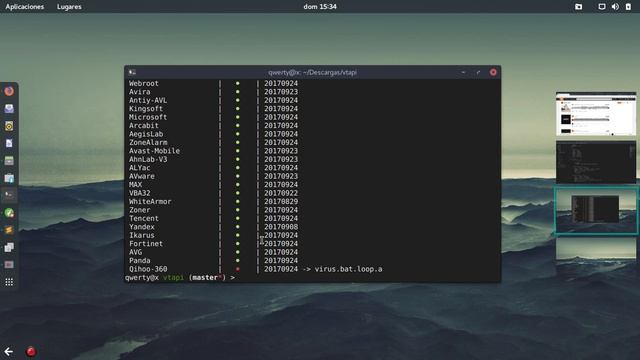
Task: Switch to the empty bottom workspace thumbnail
Action: point(596,249)
